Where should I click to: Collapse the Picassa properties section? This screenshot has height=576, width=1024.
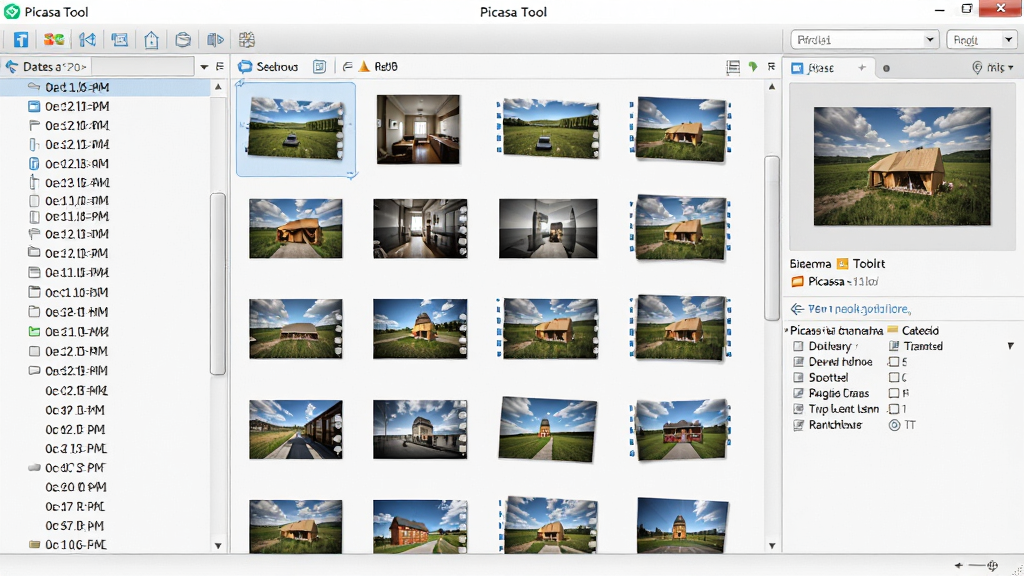[x=786, y=330]
